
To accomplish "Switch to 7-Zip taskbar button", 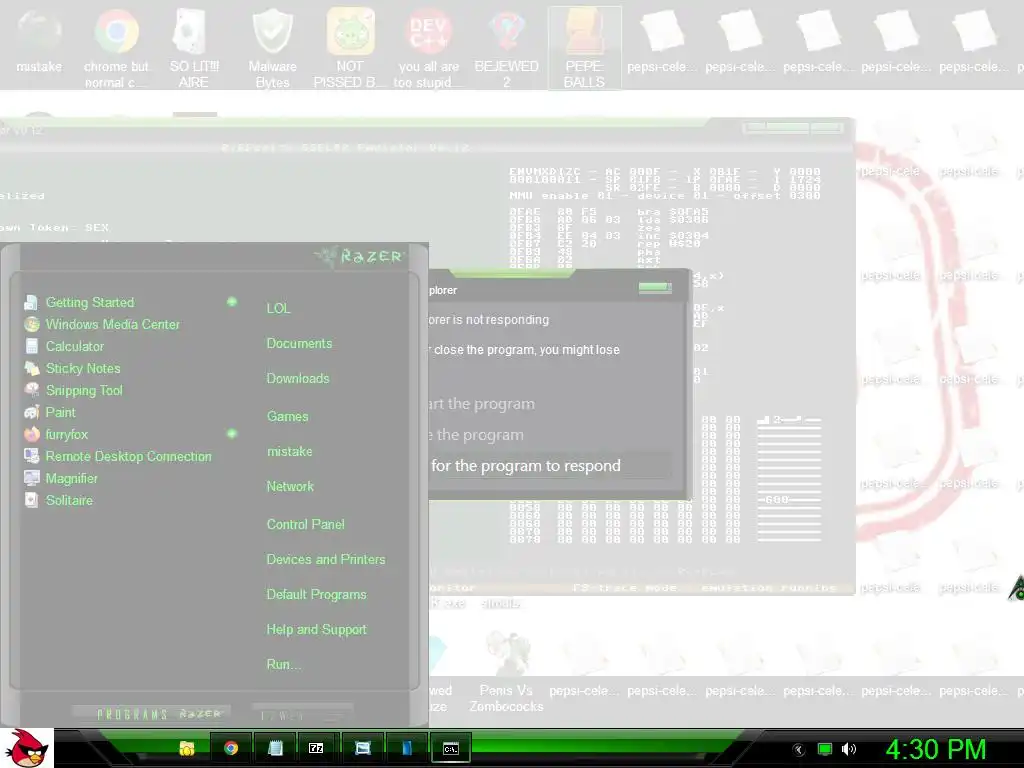I will pyautogui.click(x=317, y=748).
